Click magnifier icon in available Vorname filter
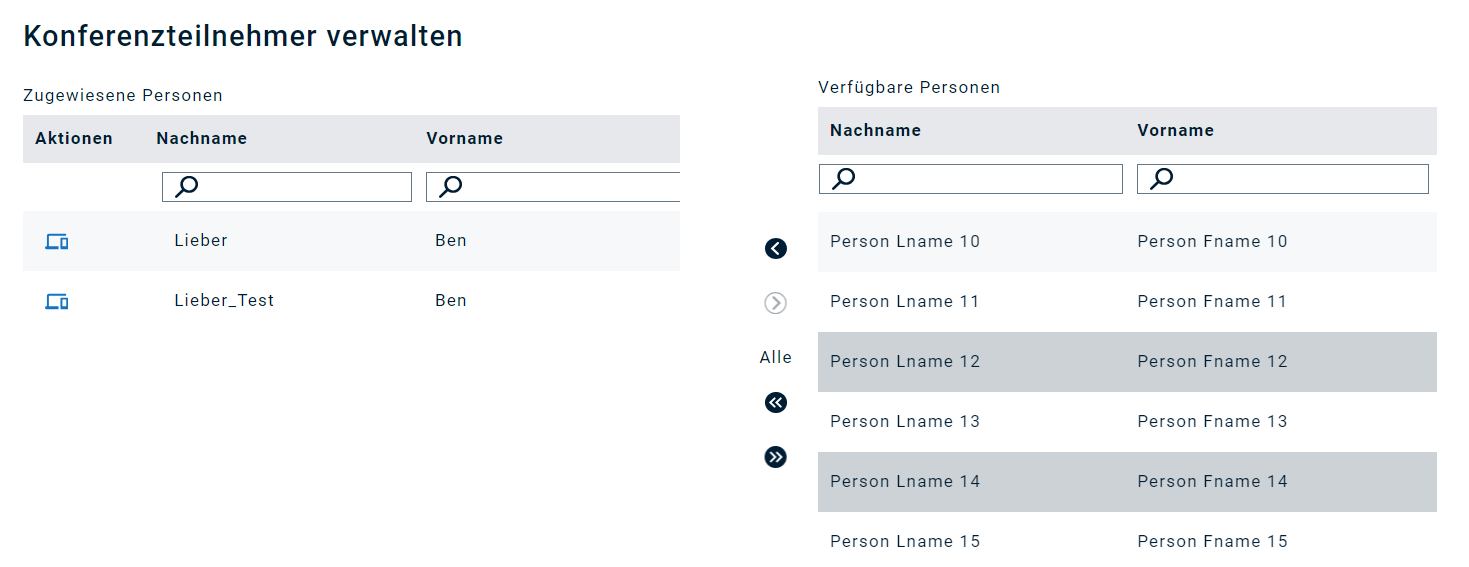The image size is (1469, 567). (x=1161, y=179)
